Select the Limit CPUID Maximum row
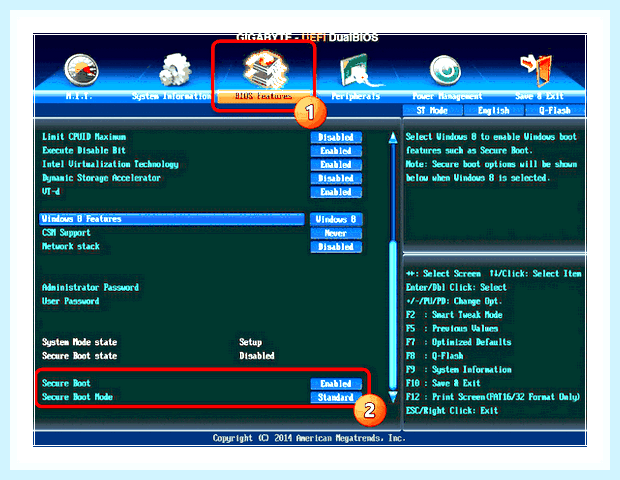 (x=84, y=137)
